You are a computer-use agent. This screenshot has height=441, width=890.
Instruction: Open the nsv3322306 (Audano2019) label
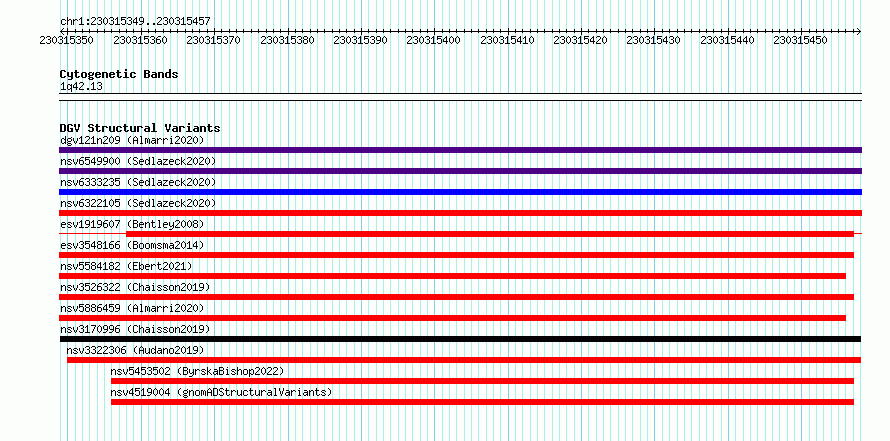point(135,350)
